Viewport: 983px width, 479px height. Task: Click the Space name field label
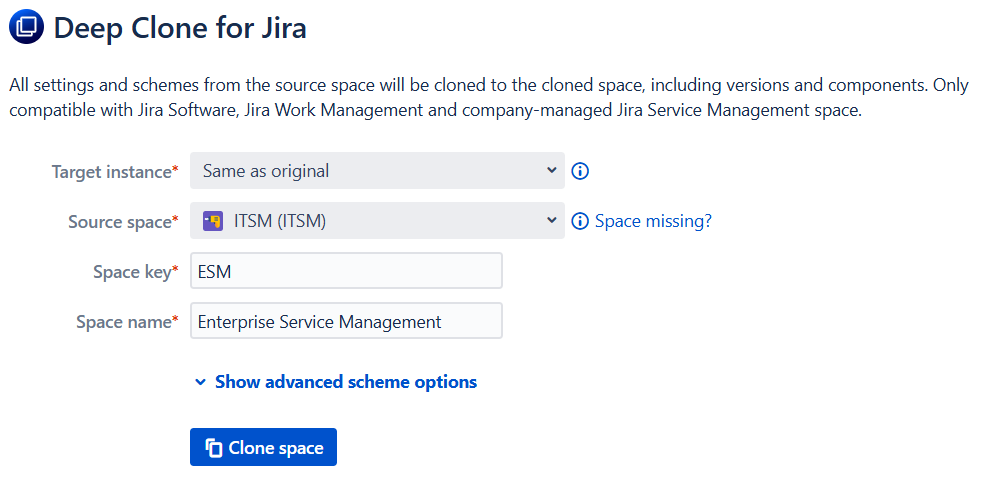[x=125, y=322]
